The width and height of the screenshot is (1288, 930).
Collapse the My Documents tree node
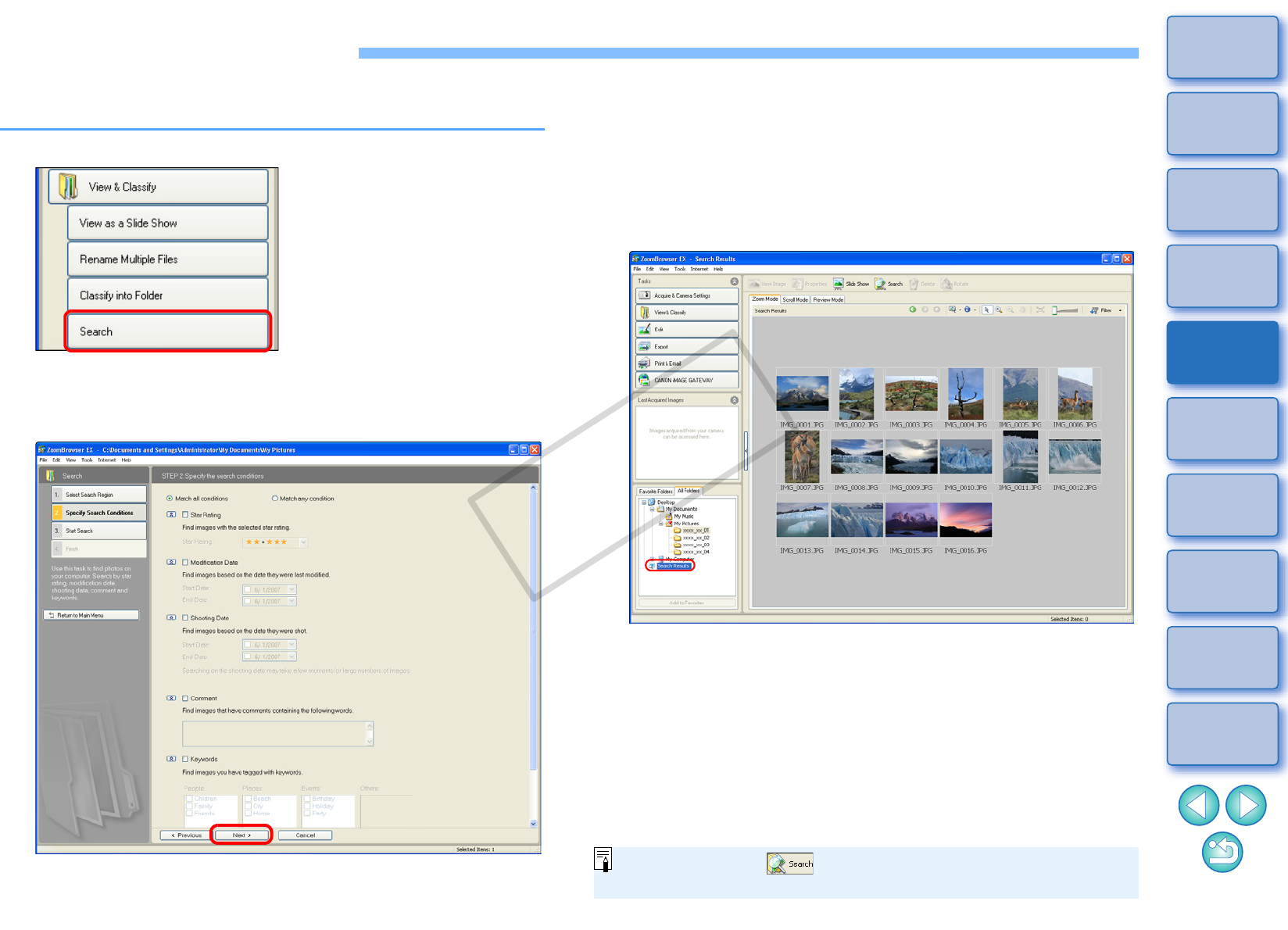[x=652, y=509]
